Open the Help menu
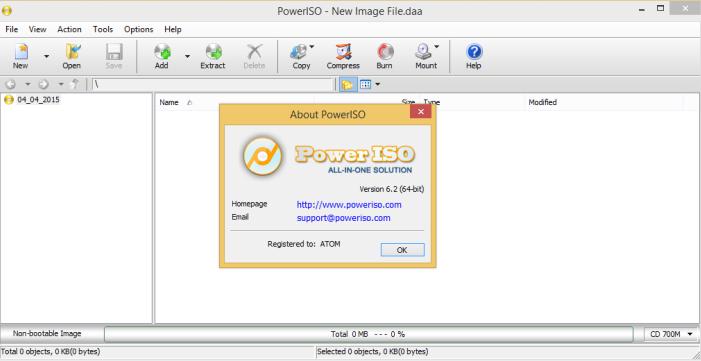The height and width of the screenshot is (361, 701). 173,30
